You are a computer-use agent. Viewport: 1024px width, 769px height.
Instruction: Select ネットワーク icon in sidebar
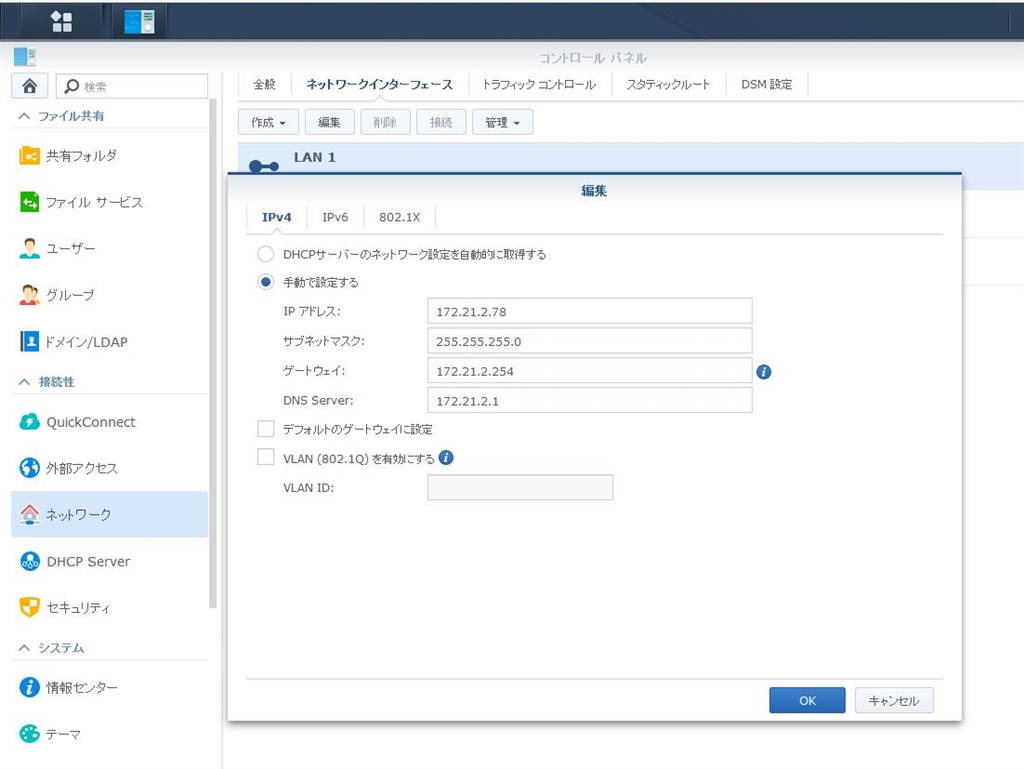(x=29, y=514)
